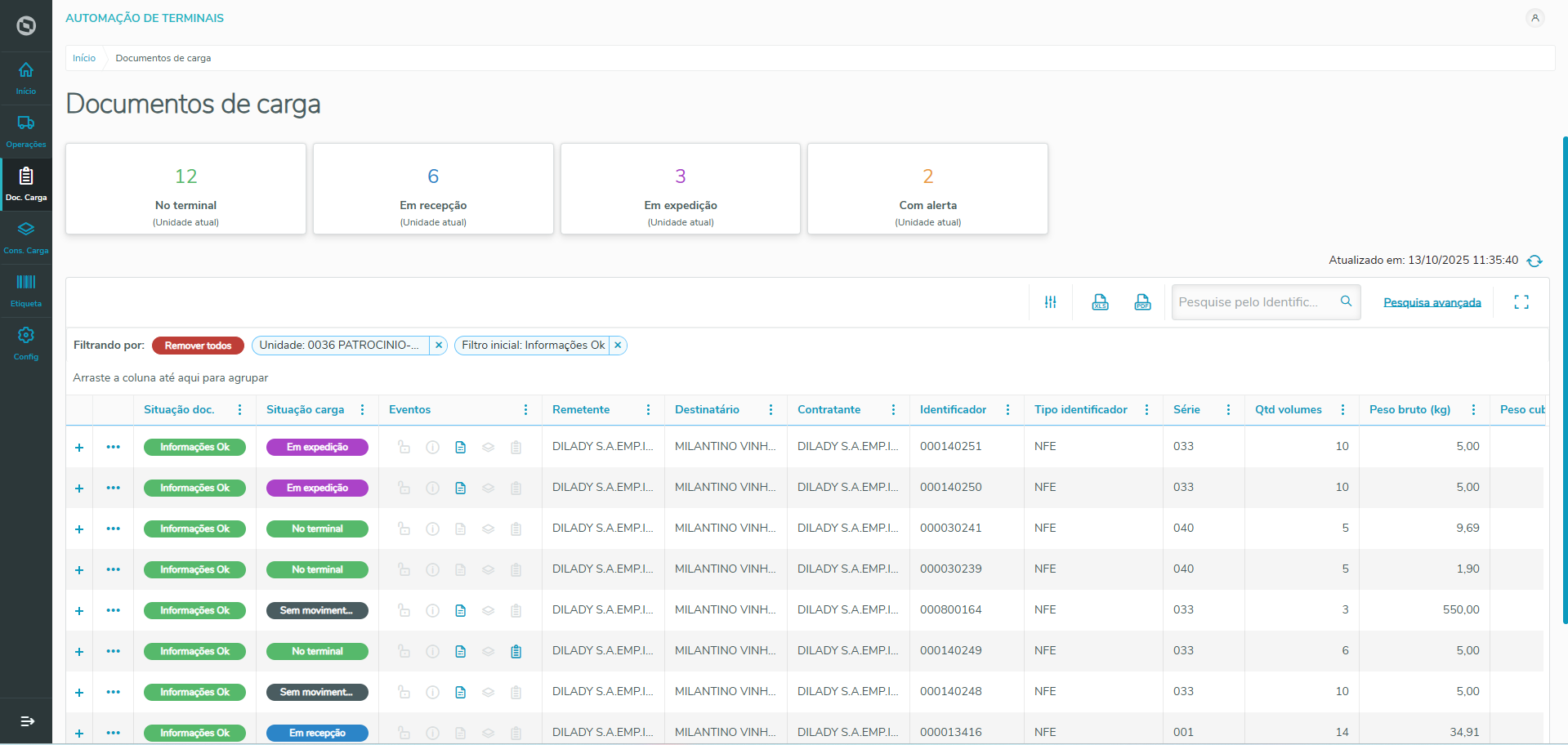Open Cons. Carga sidebar item
This screenshot has width=1568, height=745.
tap(26, 237)
